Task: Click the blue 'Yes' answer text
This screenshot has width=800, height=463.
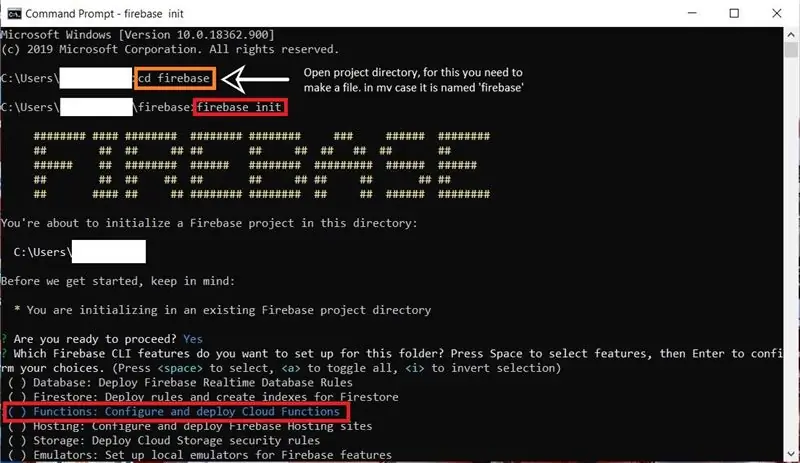Action: 193,339
